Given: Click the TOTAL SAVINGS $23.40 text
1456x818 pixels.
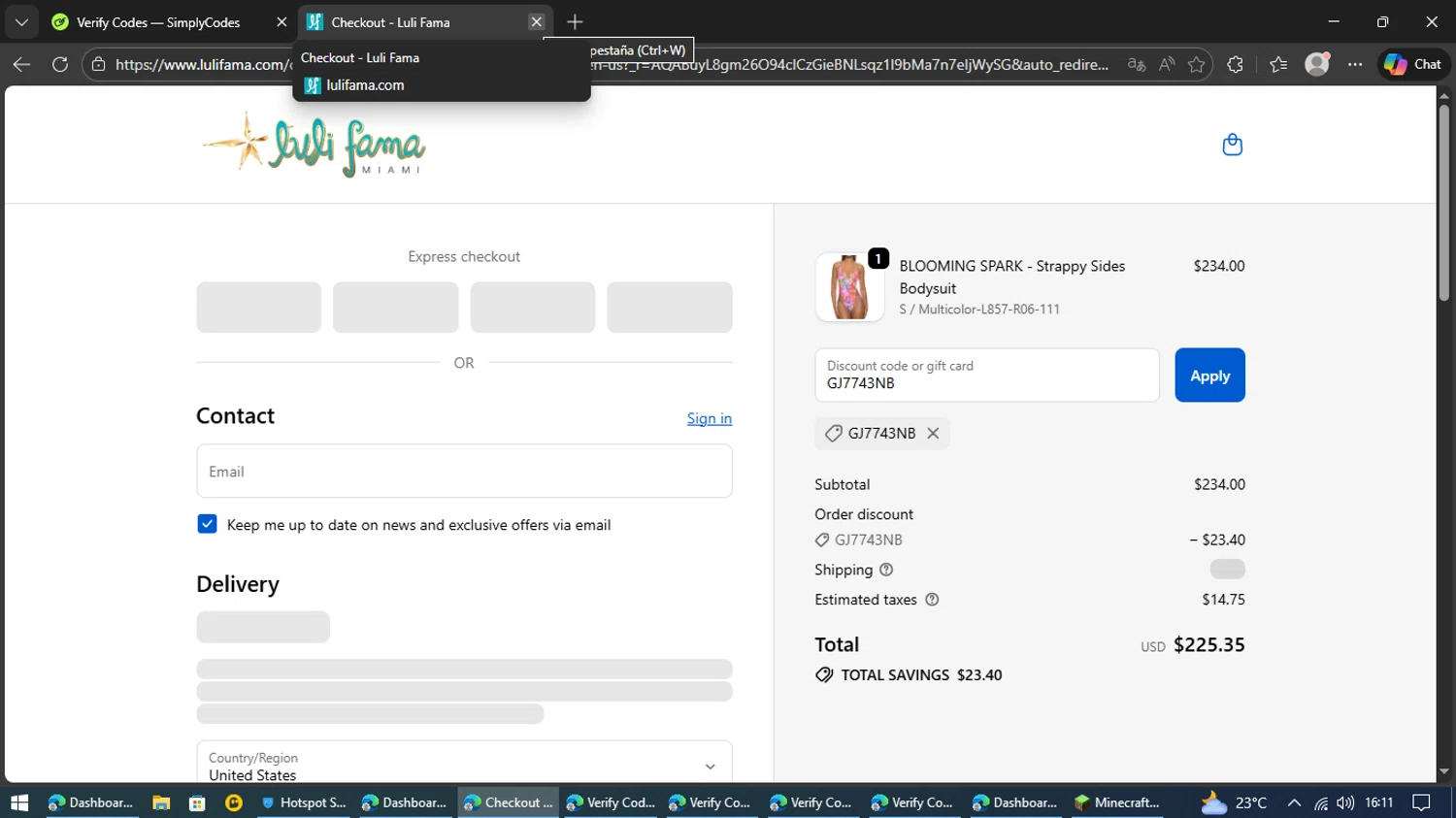Looking at the screenshot, I should pyautogui.click(x=921, y=675).
